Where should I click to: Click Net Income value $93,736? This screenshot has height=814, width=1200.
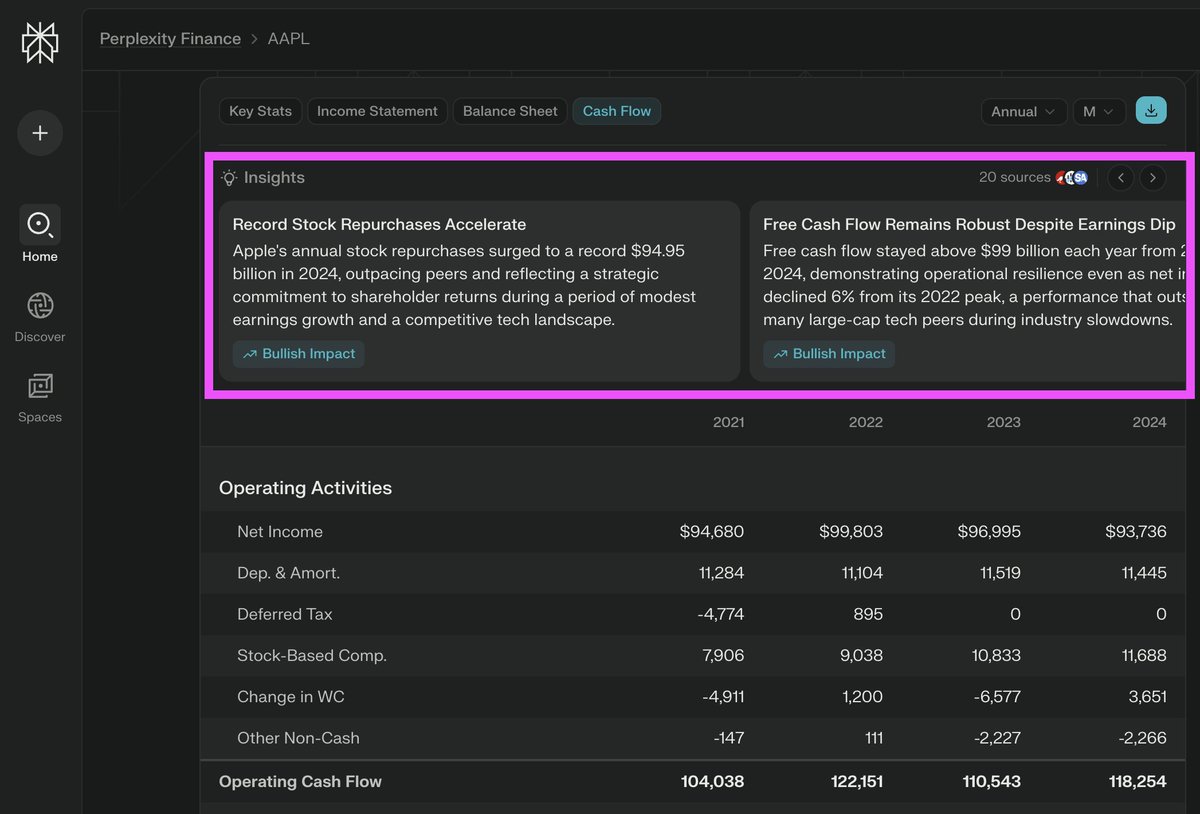(1136, 532)
